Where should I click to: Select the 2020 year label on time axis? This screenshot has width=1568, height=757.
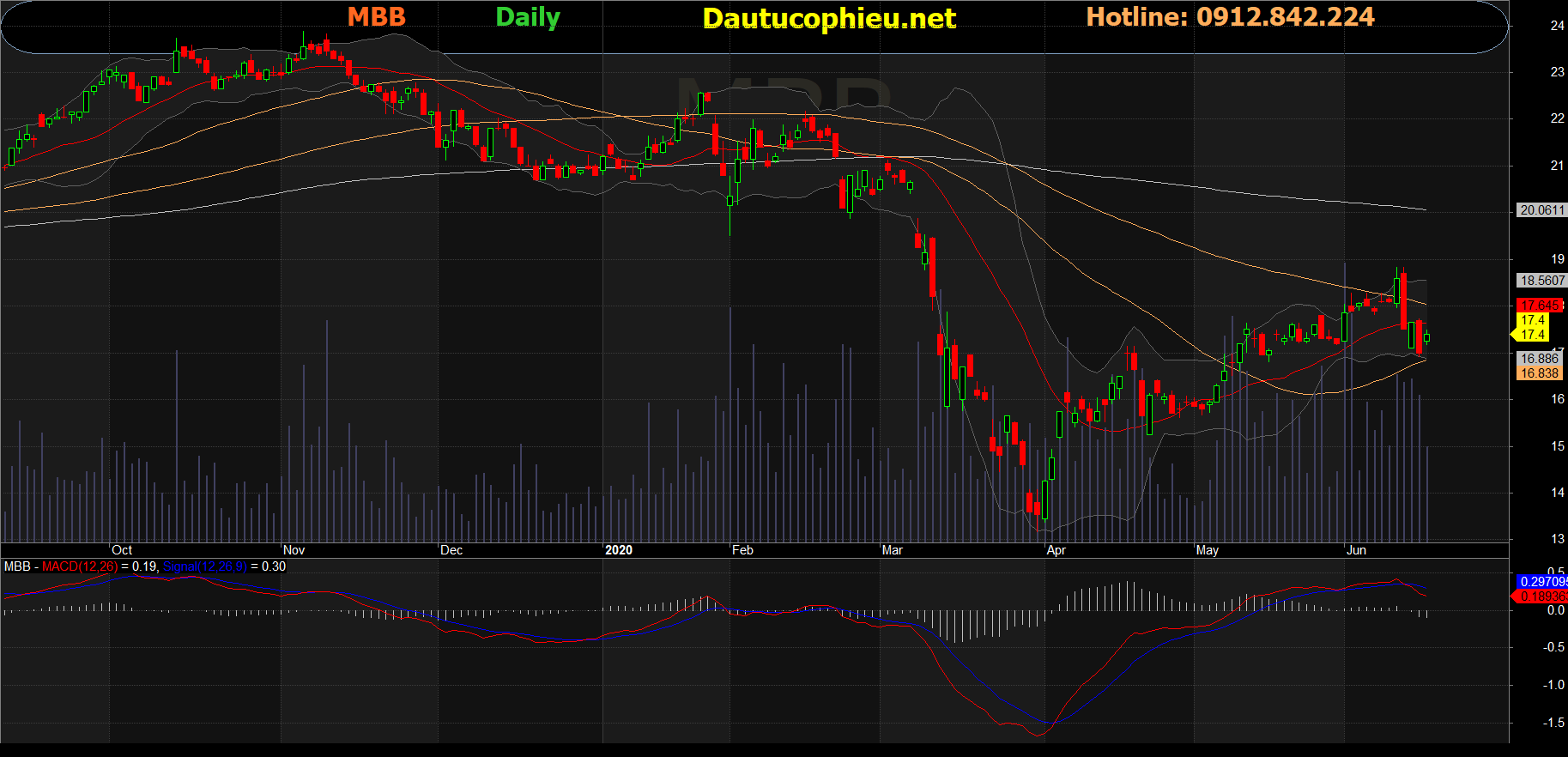tap(619, 550)
